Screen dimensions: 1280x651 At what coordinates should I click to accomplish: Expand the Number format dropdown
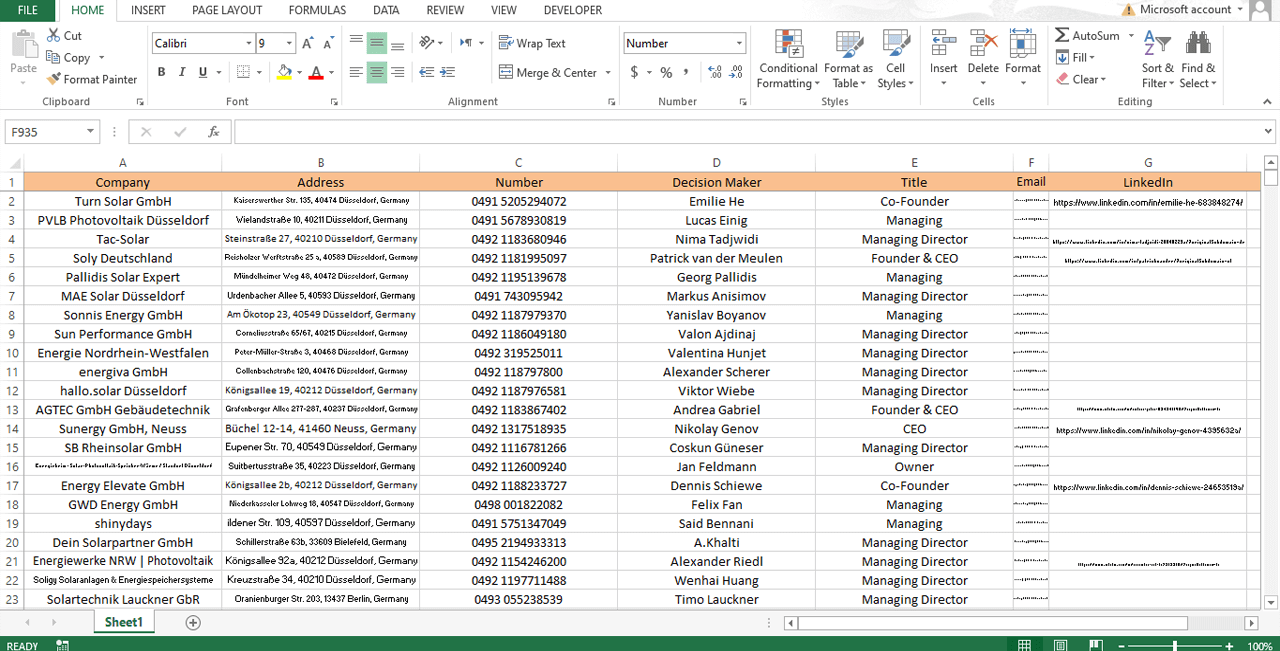(x=739, y=43)
